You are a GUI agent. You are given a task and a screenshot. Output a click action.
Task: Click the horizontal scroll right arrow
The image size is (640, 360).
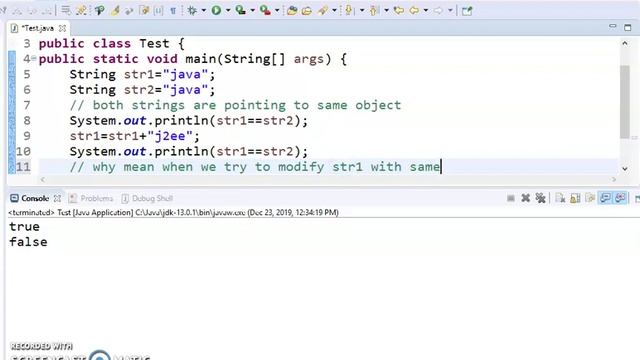point(614,180)
